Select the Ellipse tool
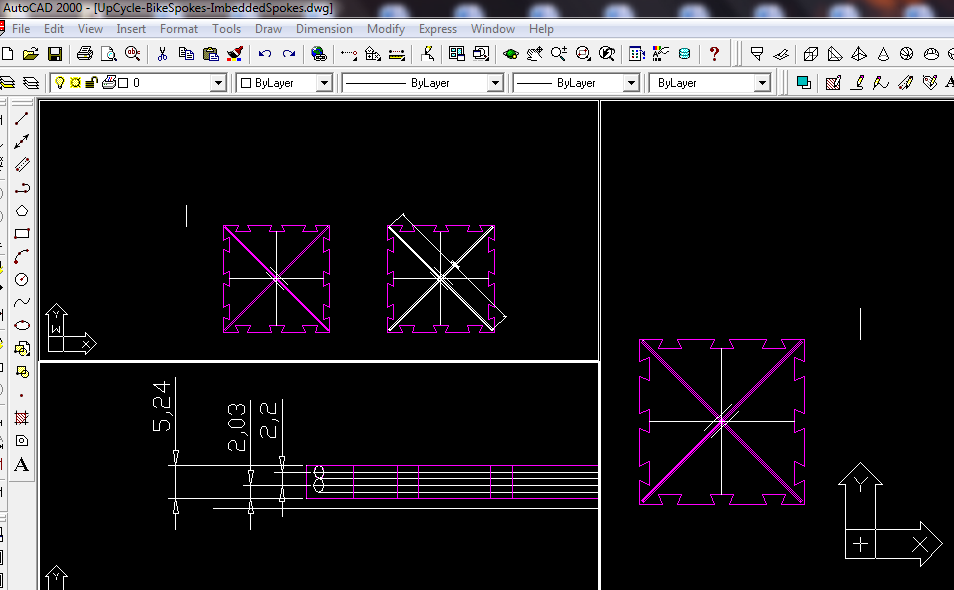This screenshot has width=954, height=590. [21, 325]
